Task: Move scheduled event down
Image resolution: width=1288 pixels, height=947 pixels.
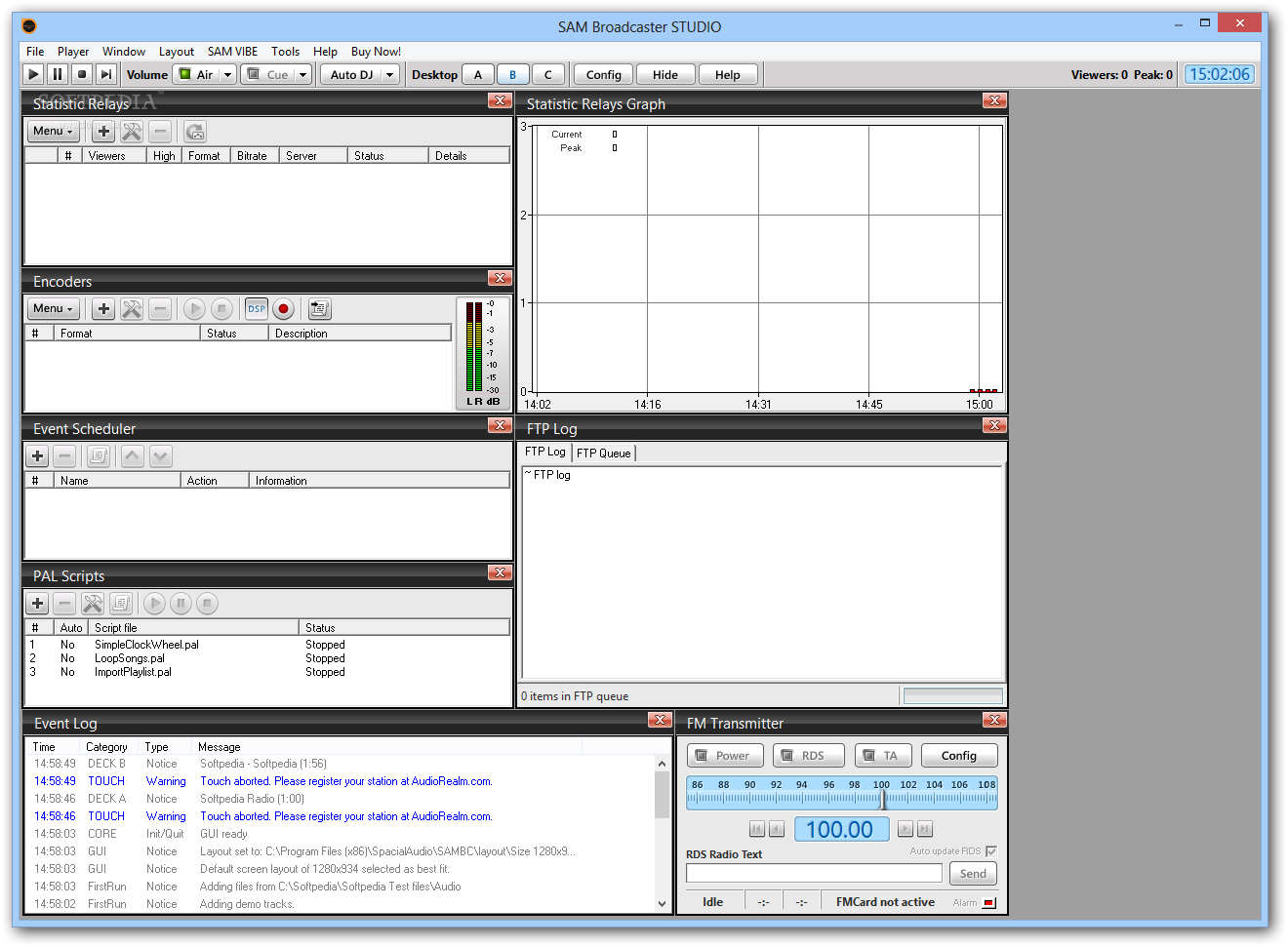Action: click(x=161, y=456)
